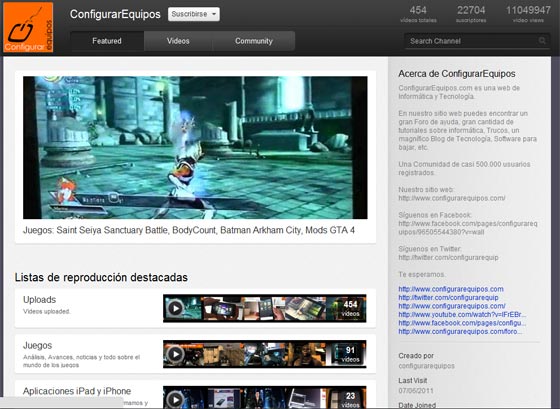The image size is (560, 409).
Task: Click the search magnifier icon in Search Channel
Action: click(x=542, y=41)
